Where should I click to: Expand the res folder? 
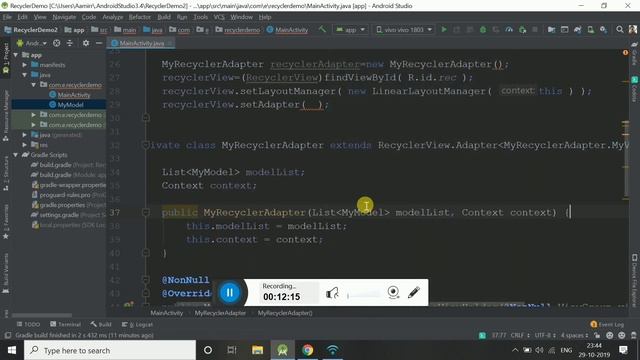pos(25,145)
